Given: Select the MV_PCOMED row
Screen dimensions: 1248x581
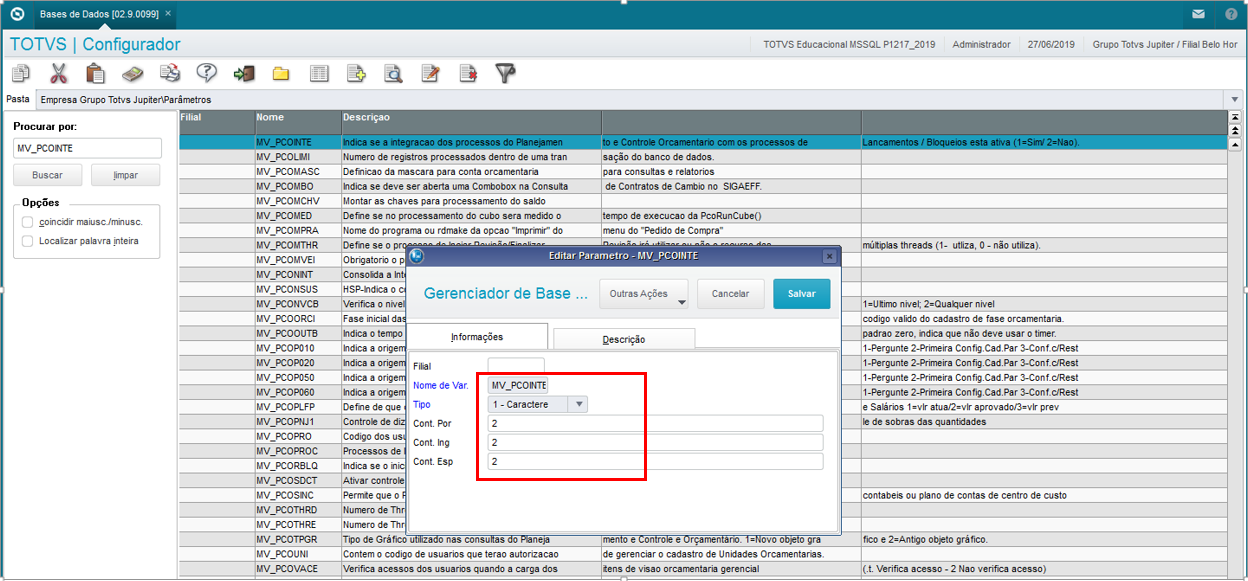Looking at the screenshot, I should point(703,216).
